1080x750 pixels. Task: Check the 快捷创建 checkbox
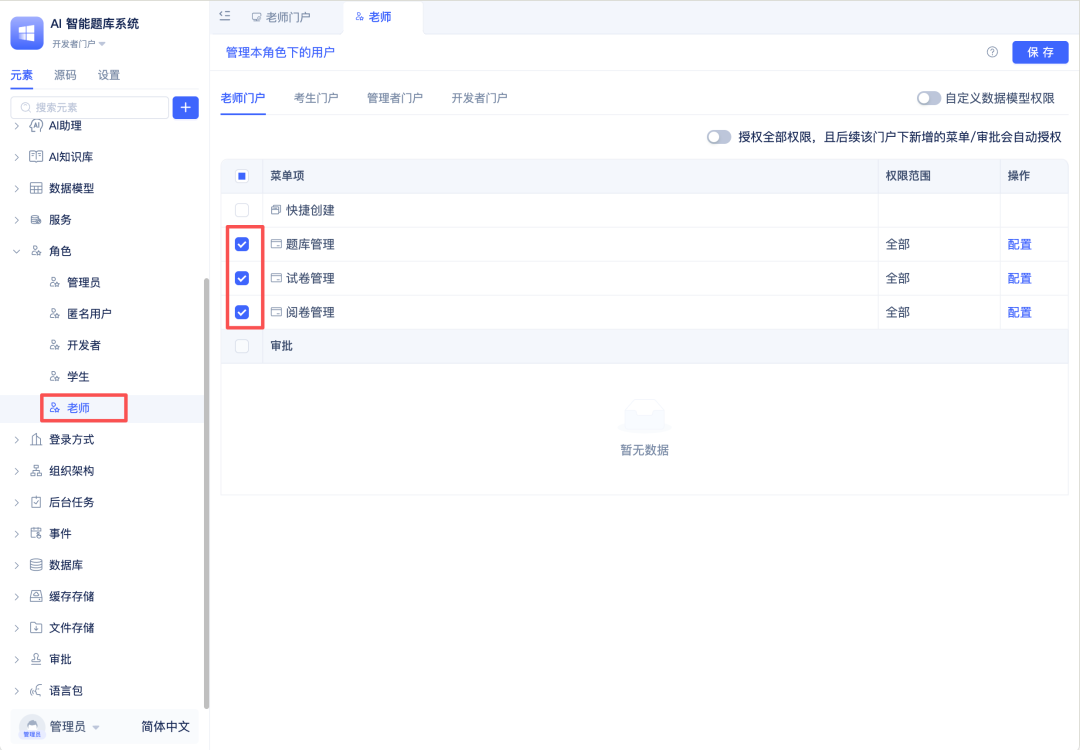[x=242, y=210]
